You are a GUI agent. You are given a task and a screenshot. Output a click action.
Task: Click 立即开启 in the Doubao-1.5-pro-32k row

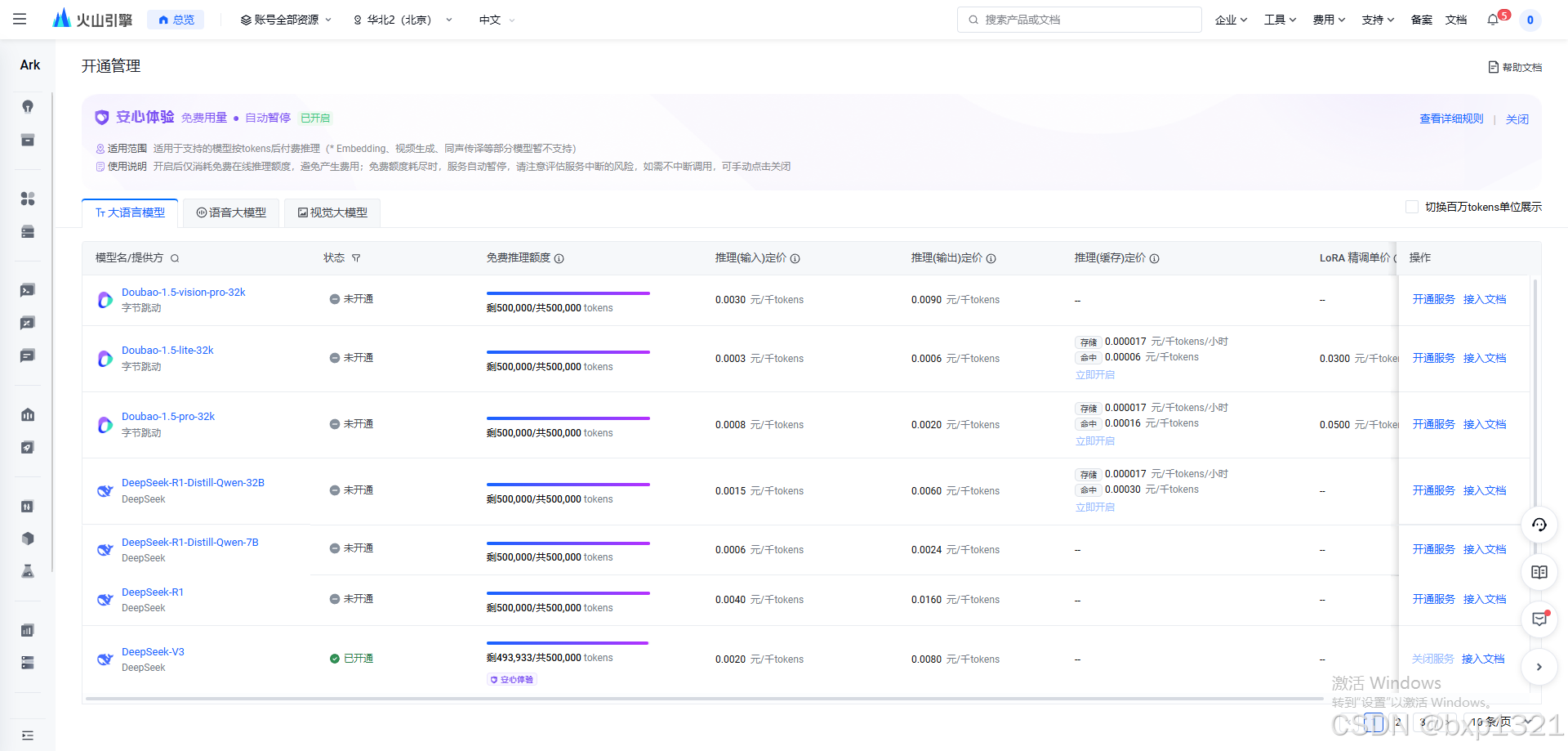click(1095, 440)
